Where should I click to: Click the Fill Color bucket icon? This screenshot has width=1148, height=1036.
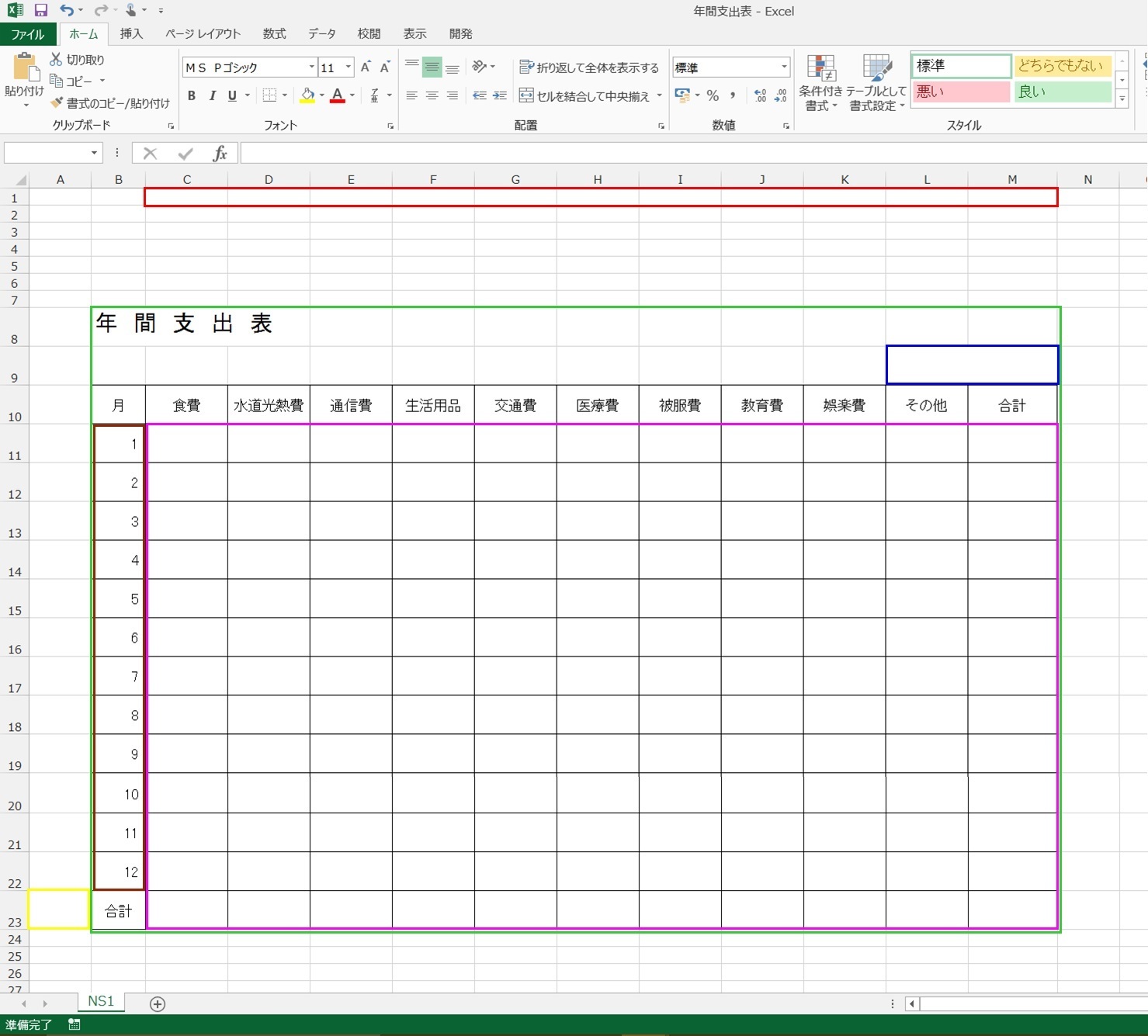pyautogui.click(x=307, y=95)
